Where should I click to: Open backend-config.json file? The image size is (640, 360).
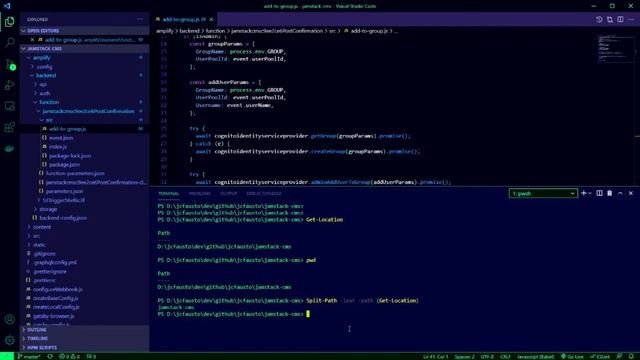coord(84,218)
